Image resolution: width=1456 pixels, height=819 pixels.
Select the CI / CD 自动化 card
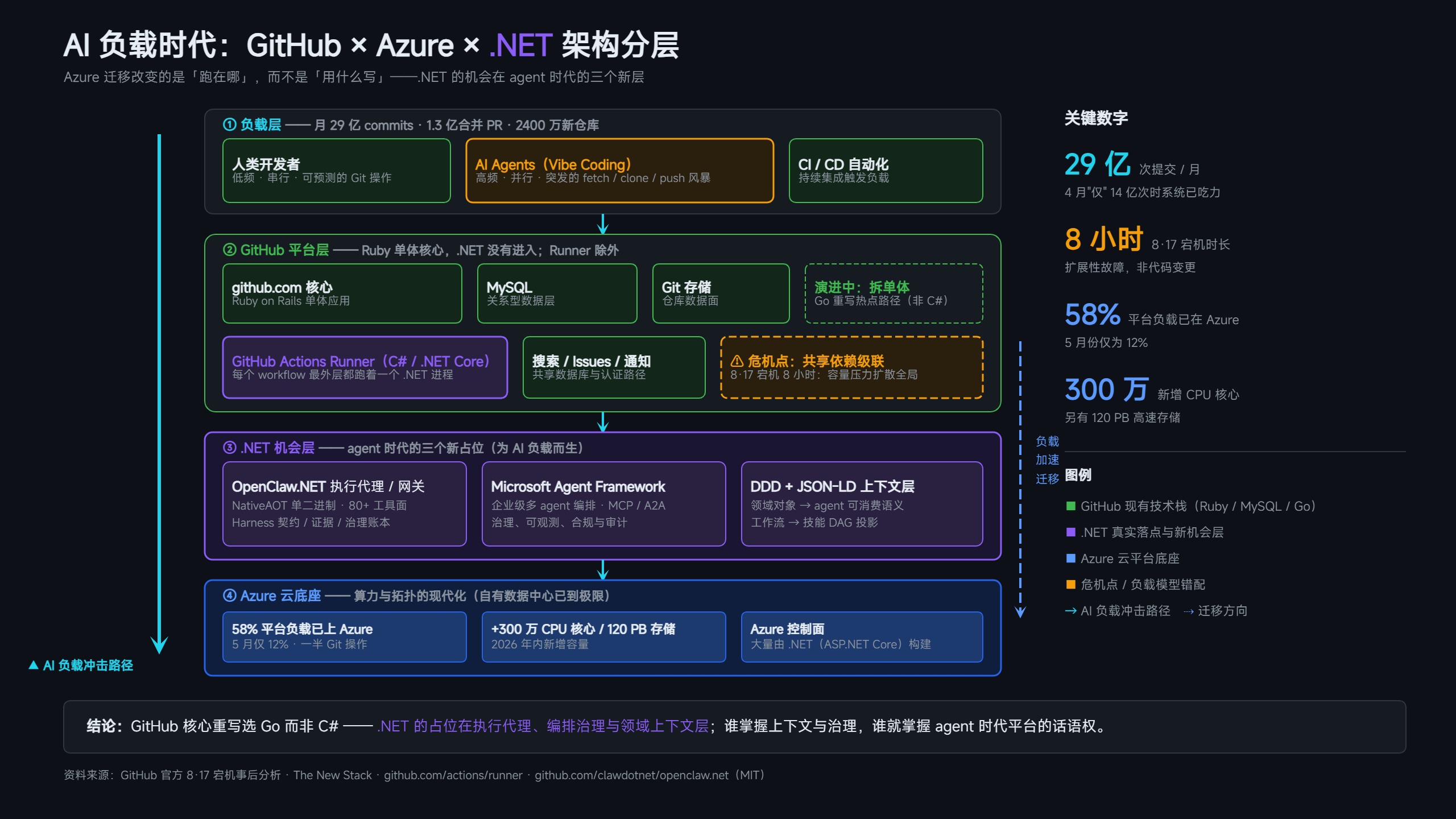coord(886,171)
